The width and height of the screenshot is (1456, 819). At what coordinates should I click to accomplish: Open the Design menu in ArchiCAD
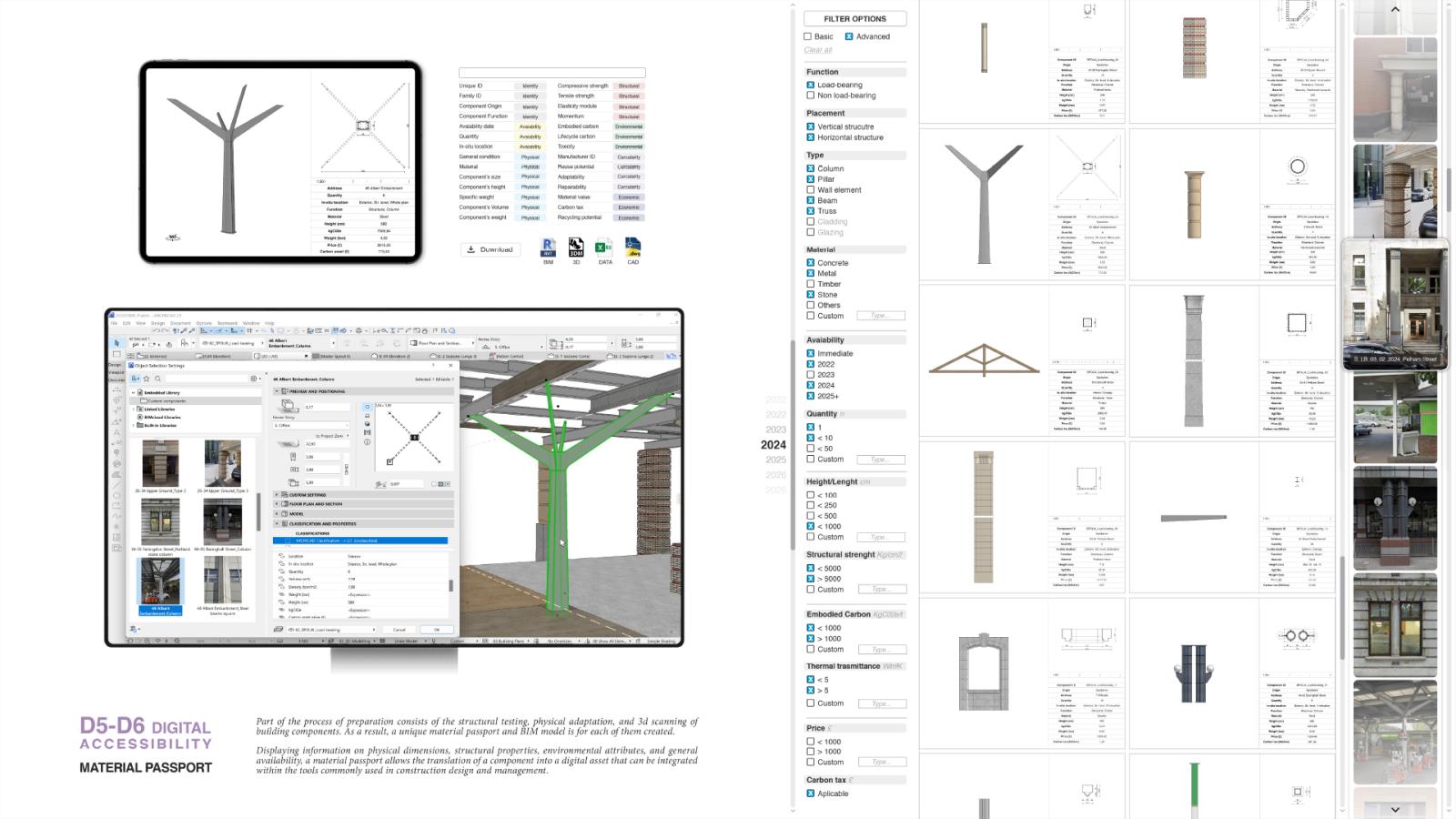tap(157, 323)
